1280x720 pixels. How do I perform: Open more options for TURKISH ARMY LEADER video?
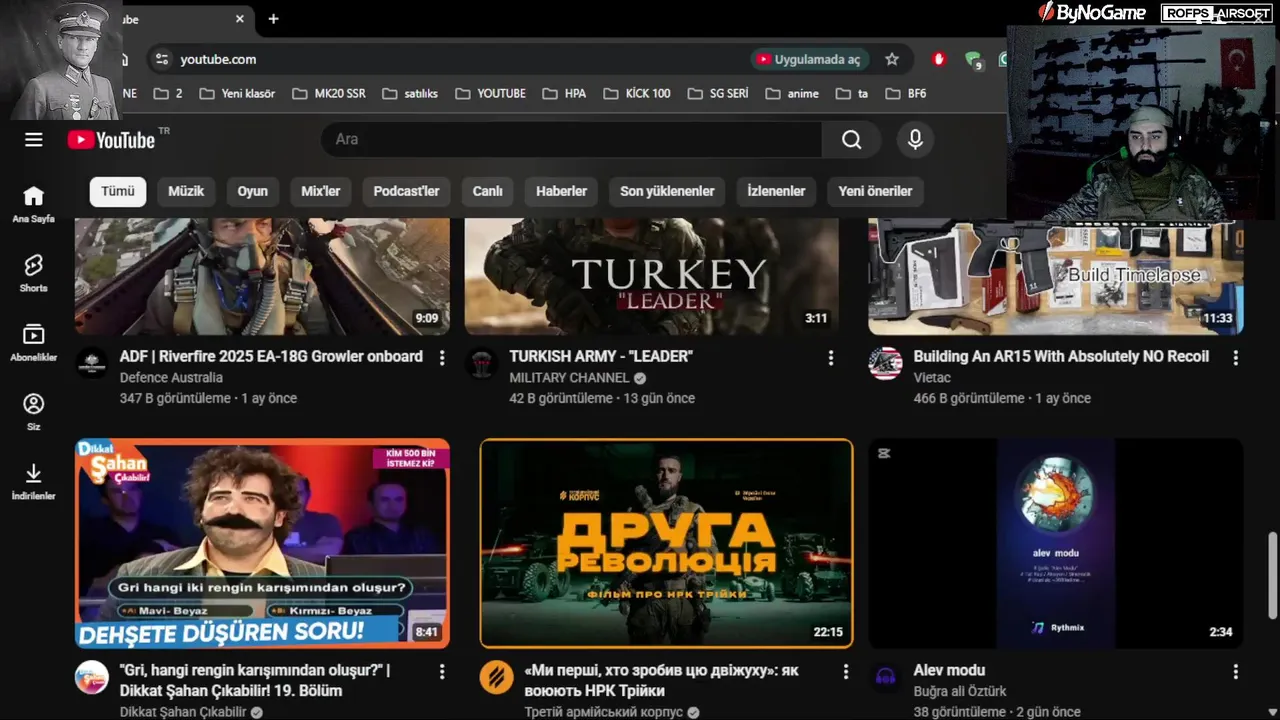click(x=830, y=357)
